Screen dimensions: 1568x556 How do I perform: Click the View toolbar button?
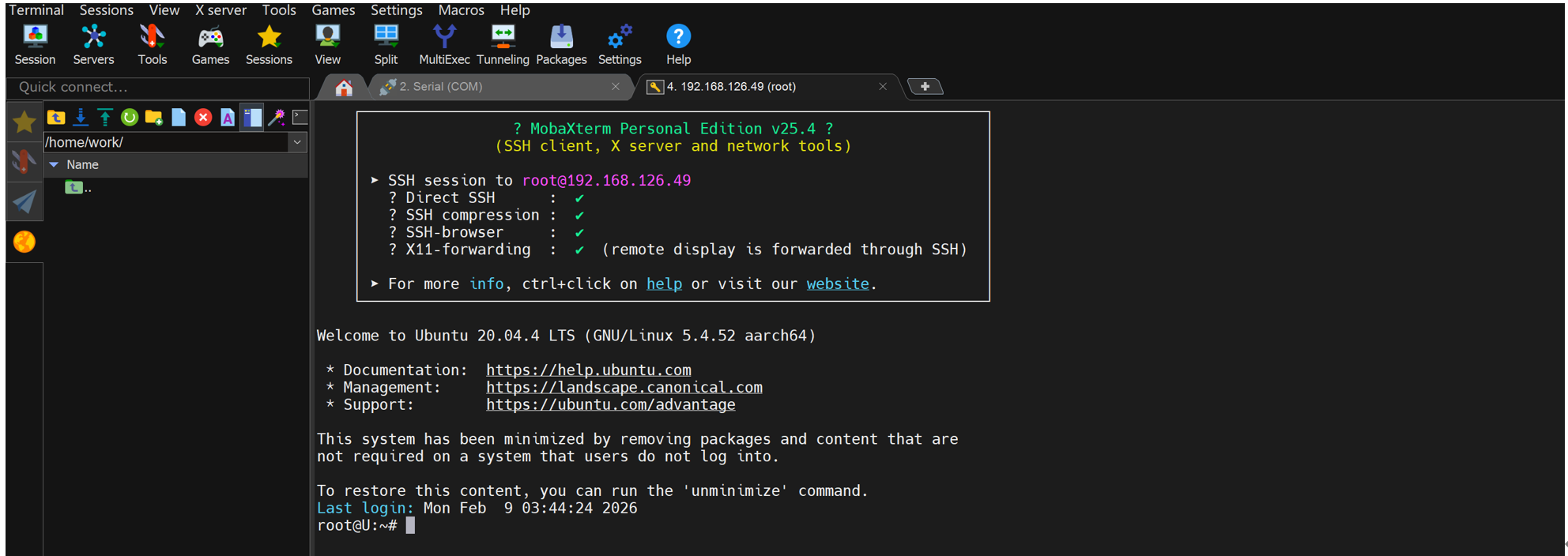pos(327,45)
